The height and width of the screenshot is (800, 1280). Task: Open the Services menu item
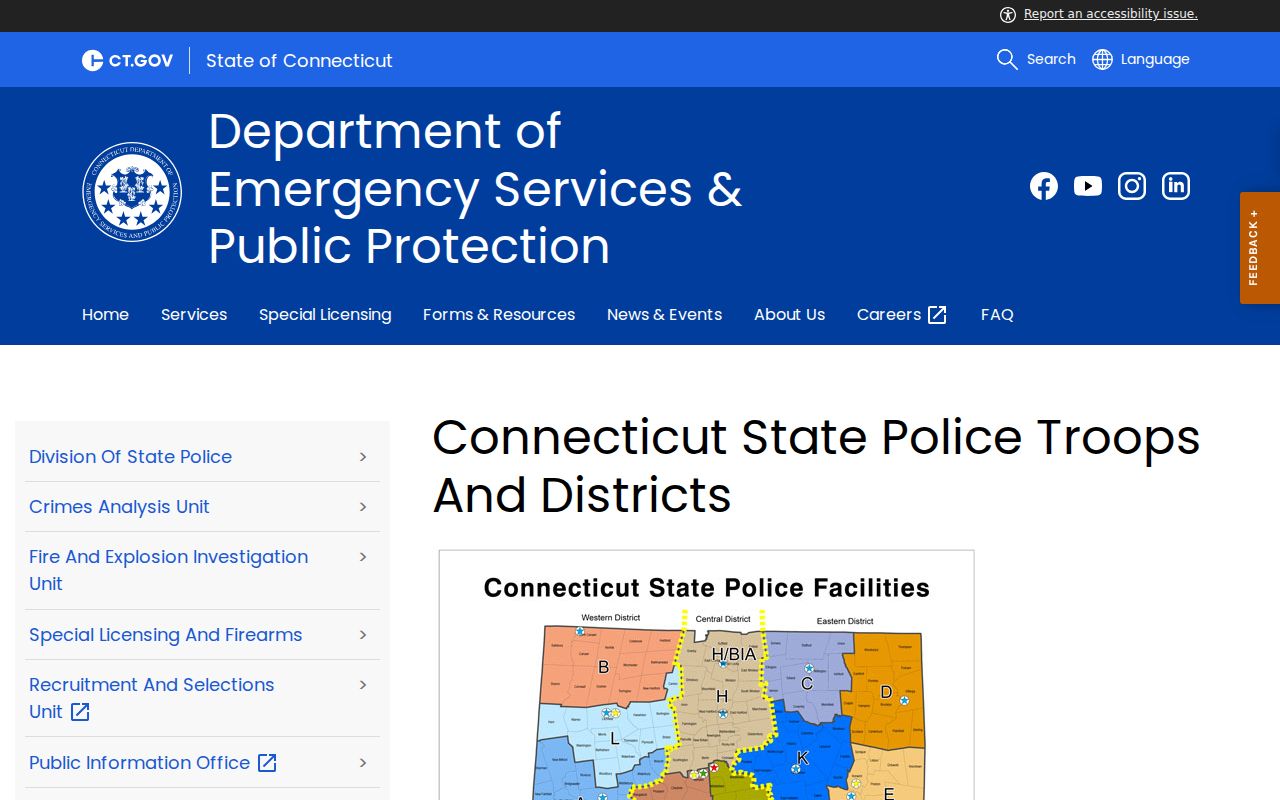(194, 315)
